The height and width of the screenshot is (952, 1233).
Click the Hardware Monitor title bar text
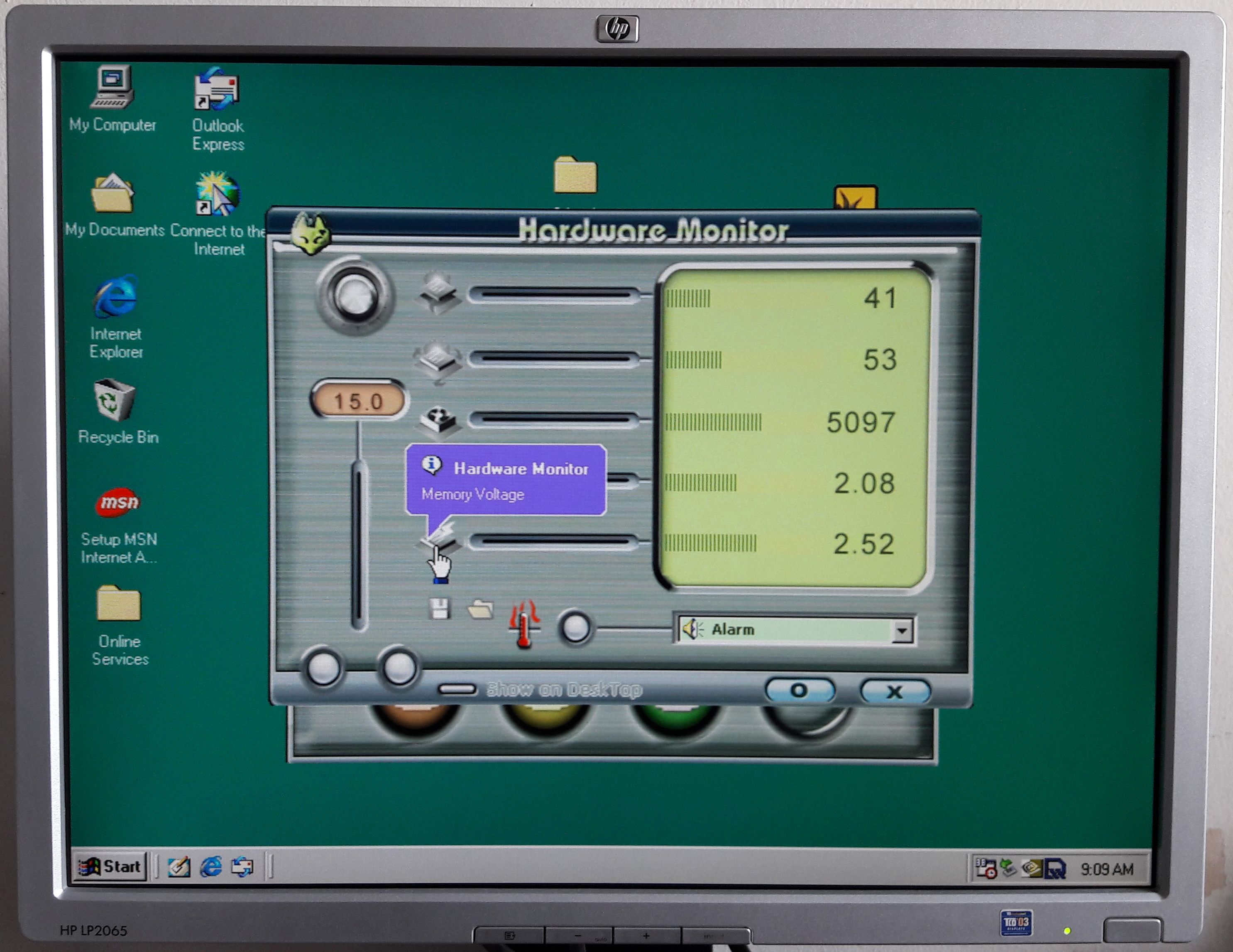[x=653, y=230]
